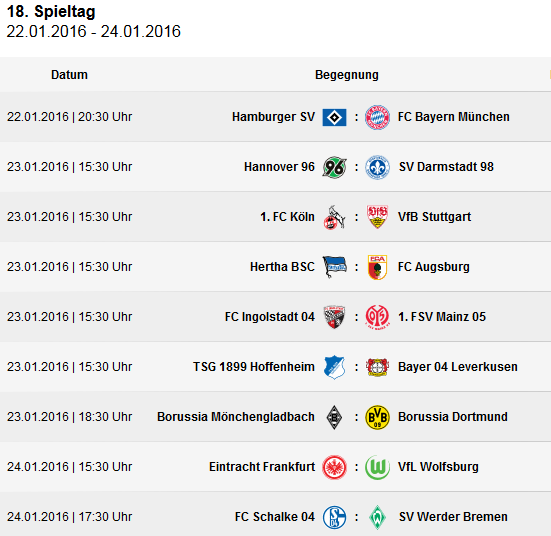Click the FC Augsburg crest
This screenshot has width=551, height=536.
pyautogui.click(x=377, y=267)
